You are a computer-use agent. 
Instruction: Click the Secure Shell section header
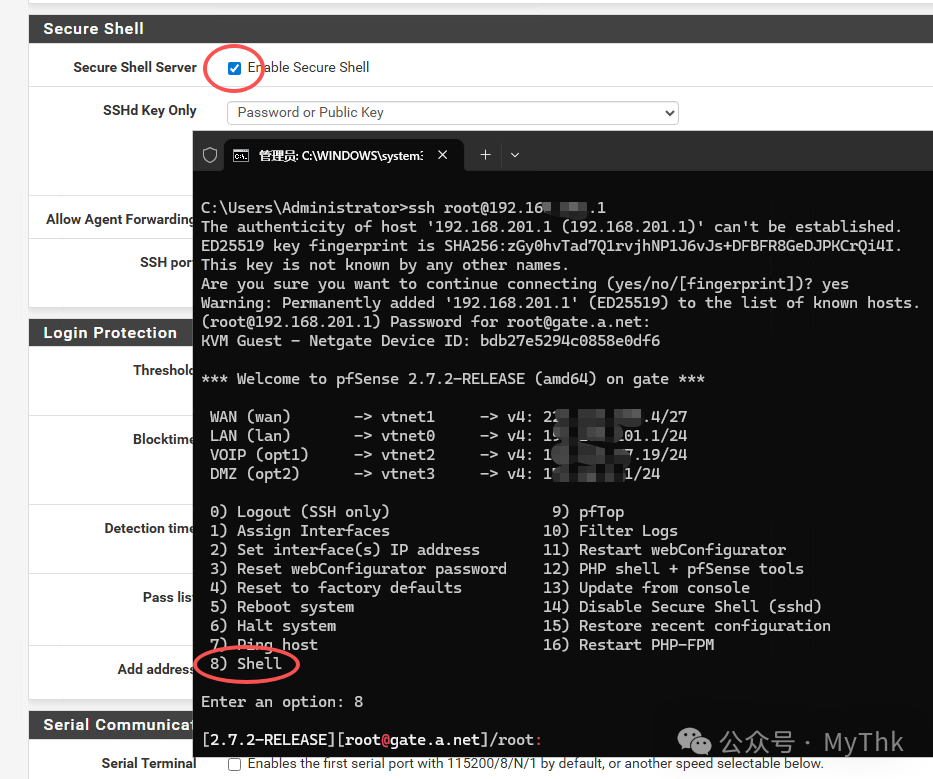pos(481,29)
